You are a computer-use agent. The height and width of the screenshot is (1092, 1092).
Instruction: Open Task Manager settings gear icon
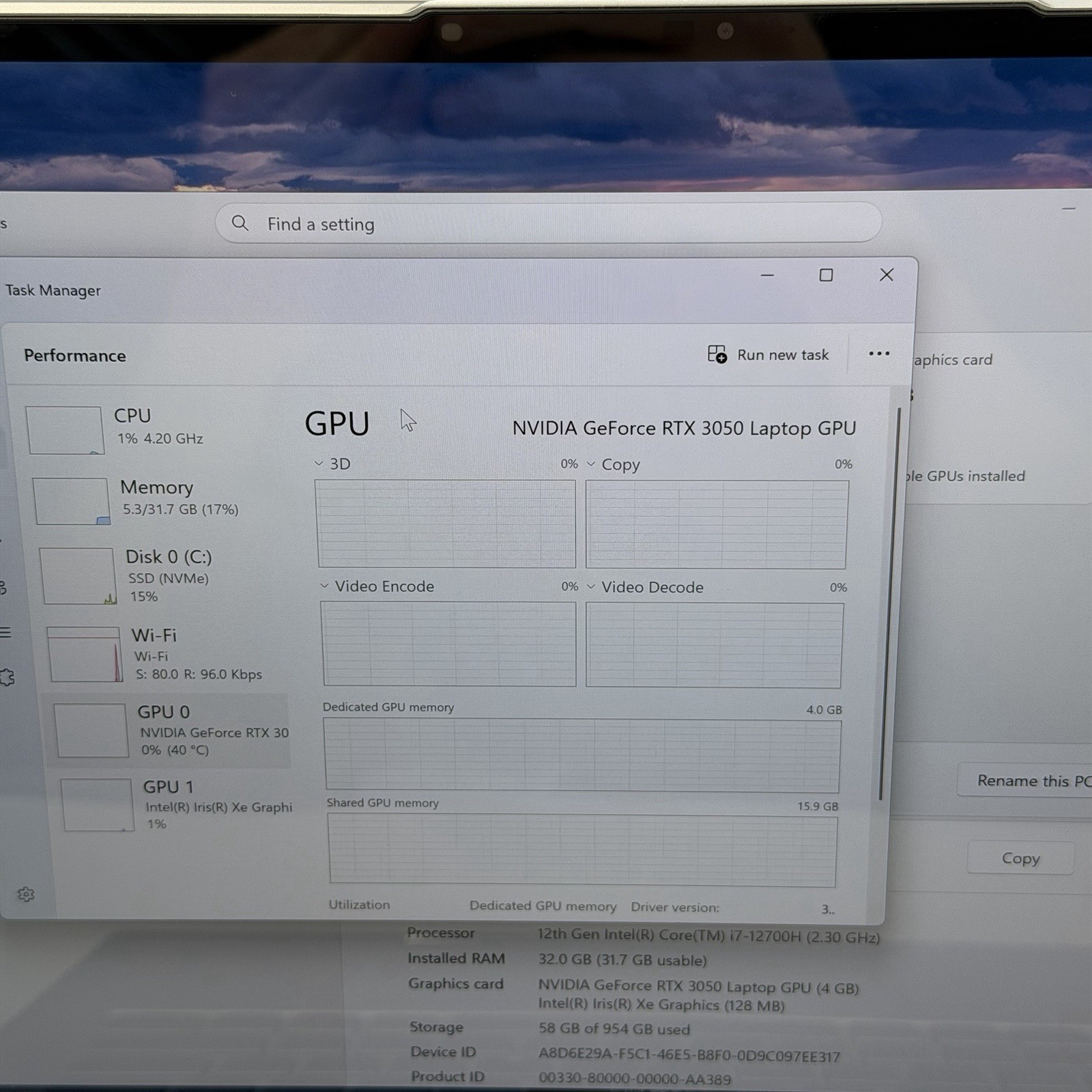click(x=26, y=894)
